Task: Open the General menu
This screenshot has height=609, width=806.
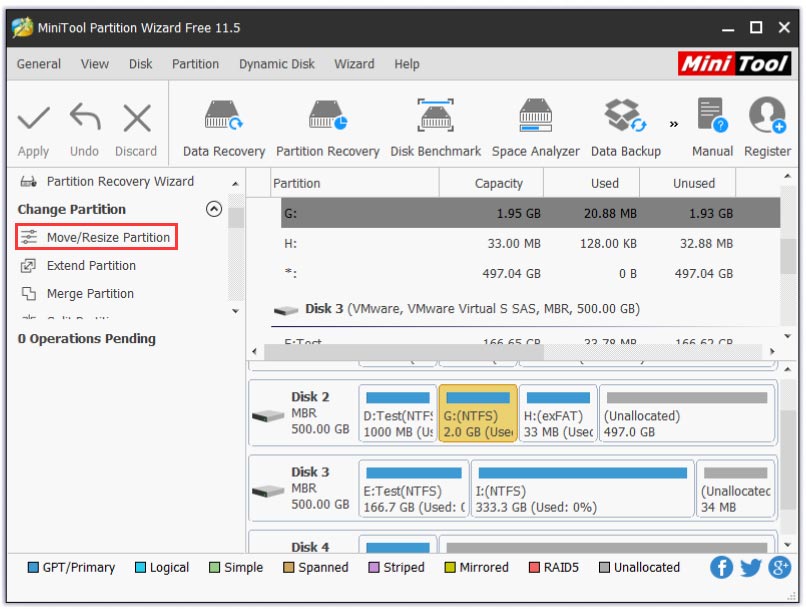Action: [39, 64]
